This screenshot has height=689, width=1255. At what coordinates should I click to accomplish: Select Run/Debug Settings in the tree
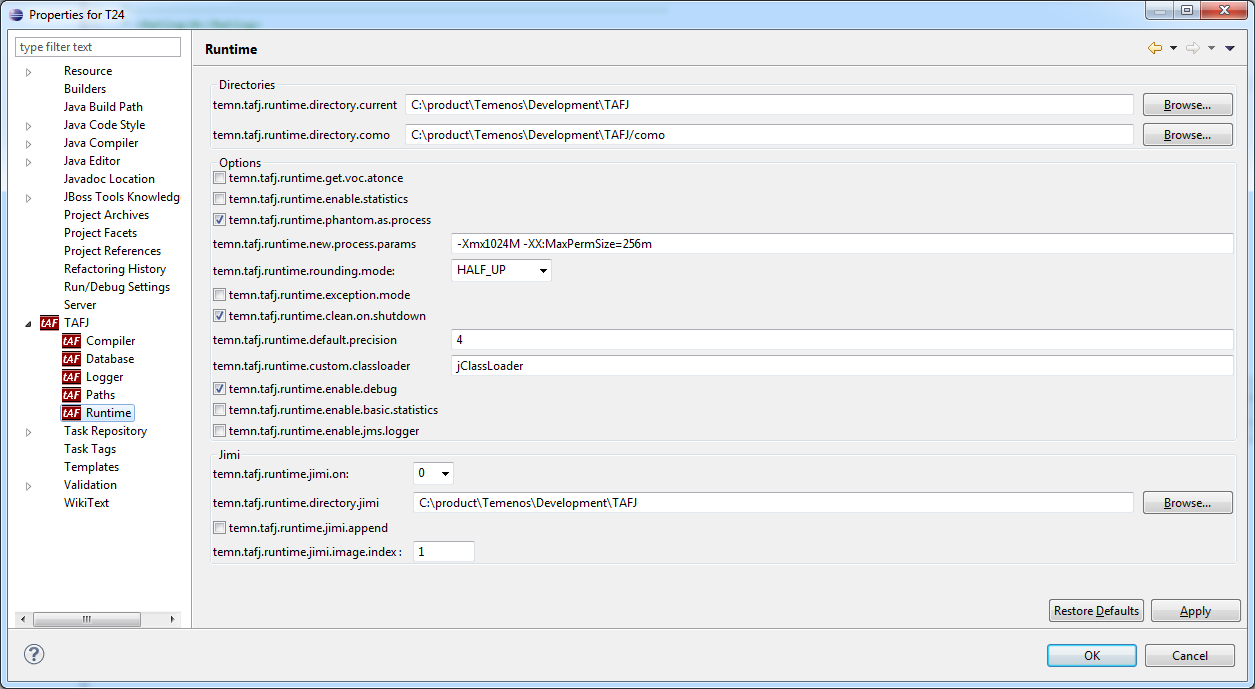(116, 287)
